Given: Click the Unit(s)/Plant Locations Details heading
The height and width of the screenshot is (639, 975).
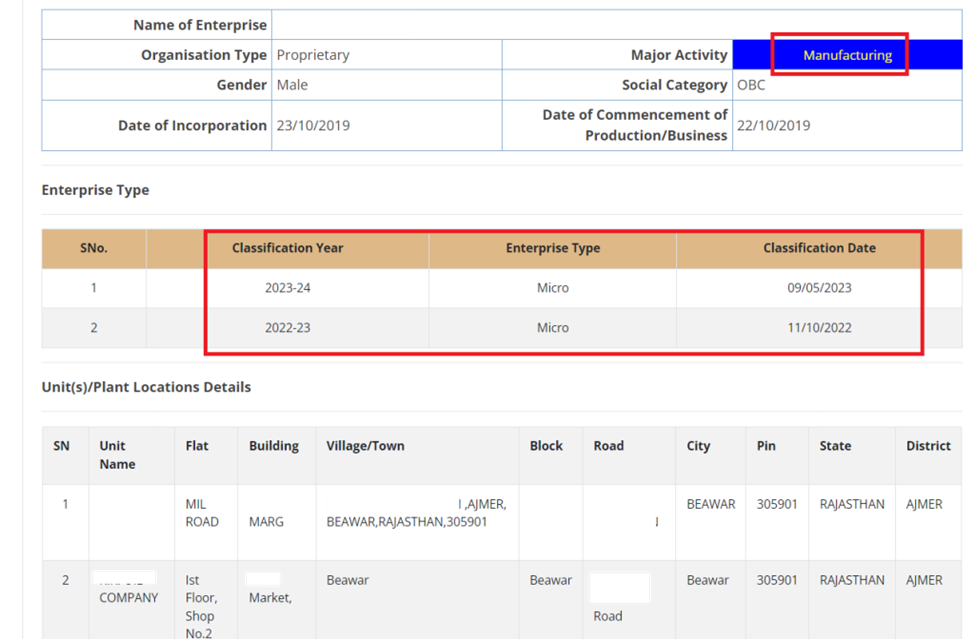Looking at the screenshot, I should pyautogui.click(x=146, y=387).
